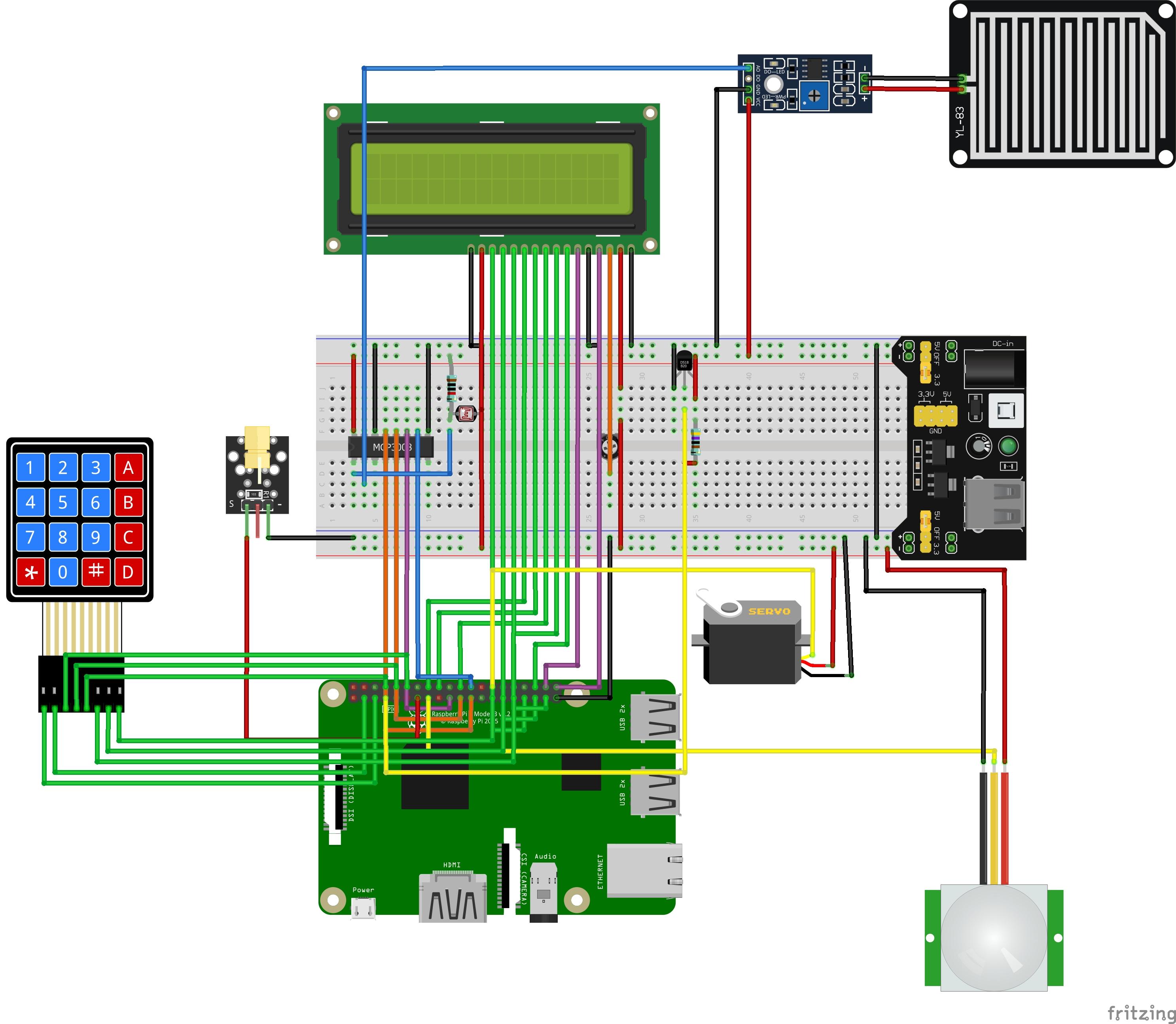Click the keypad key 7
Screen dimensions: 1176x1024
30,538
